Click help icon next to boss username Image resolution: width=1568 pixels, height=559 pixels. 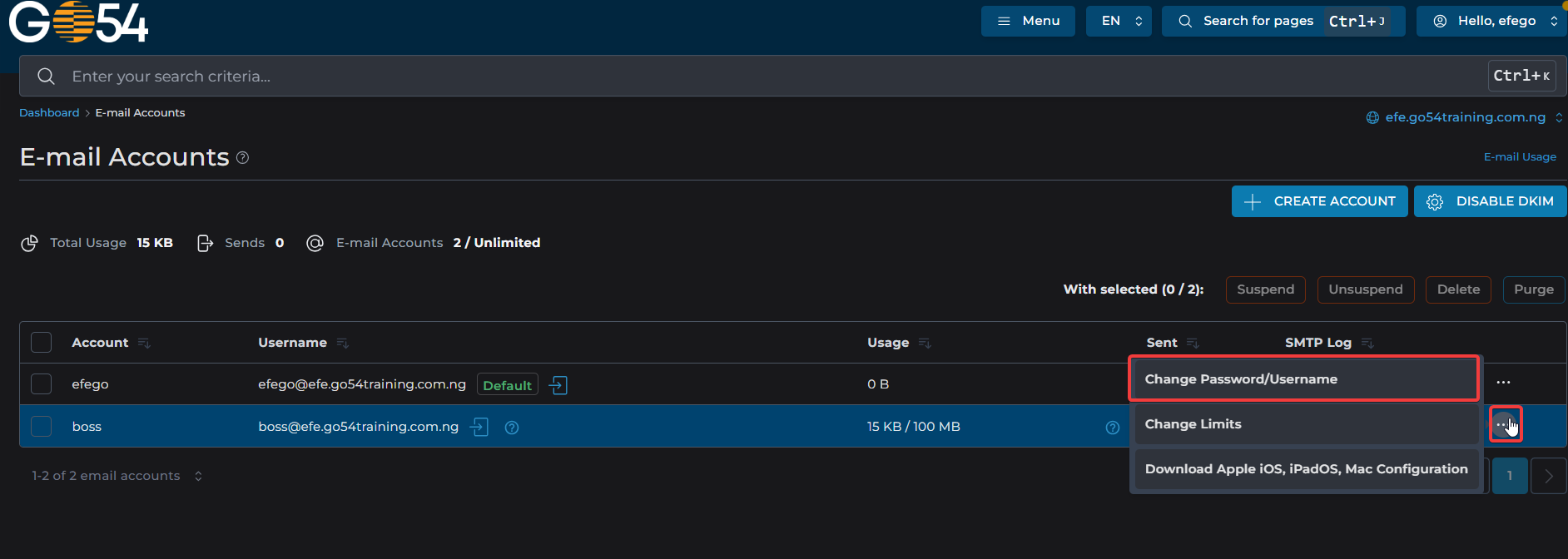tap(512, 428)
